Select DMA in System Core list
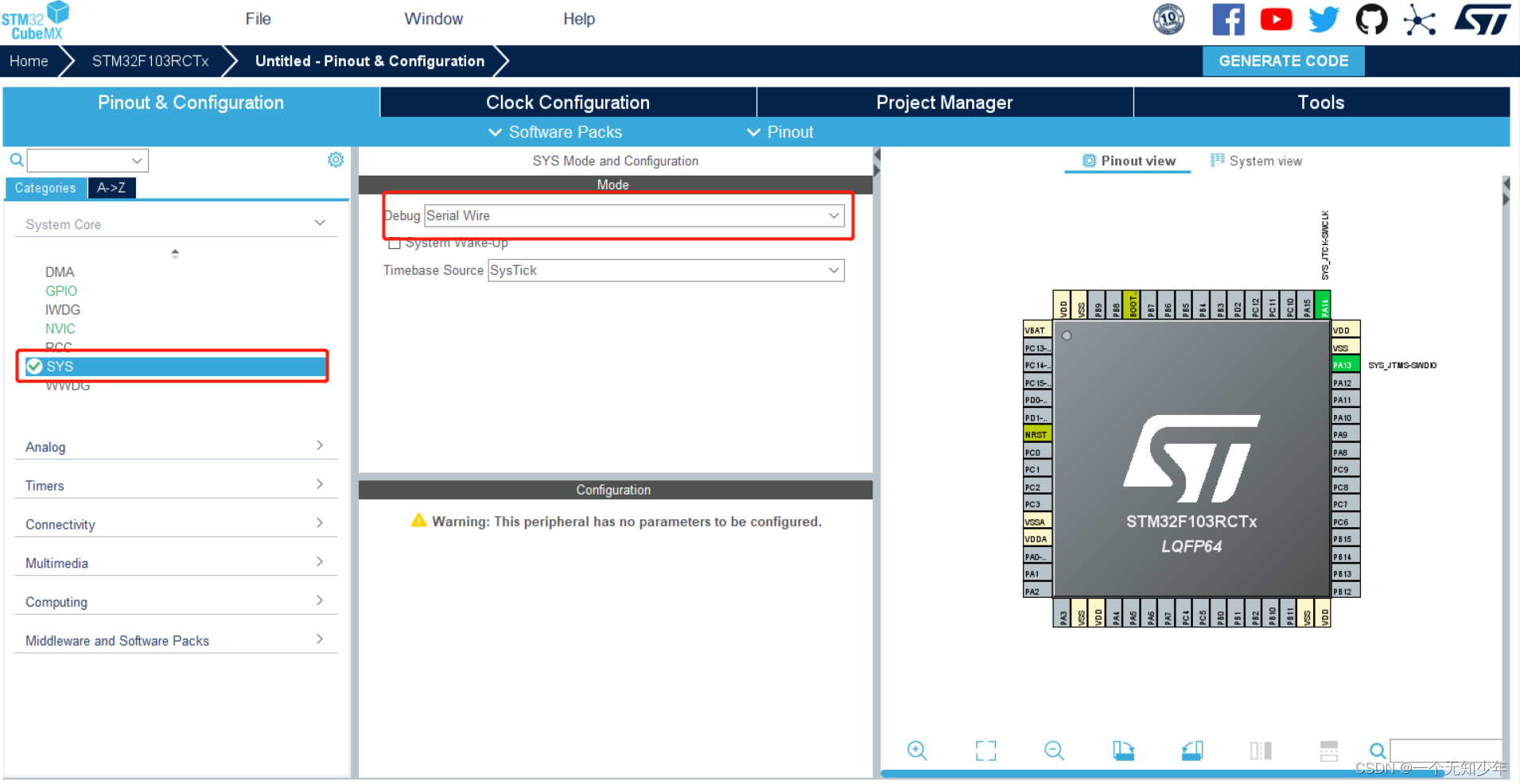This screenshot has width=1520, height=784. pos(60,272)
